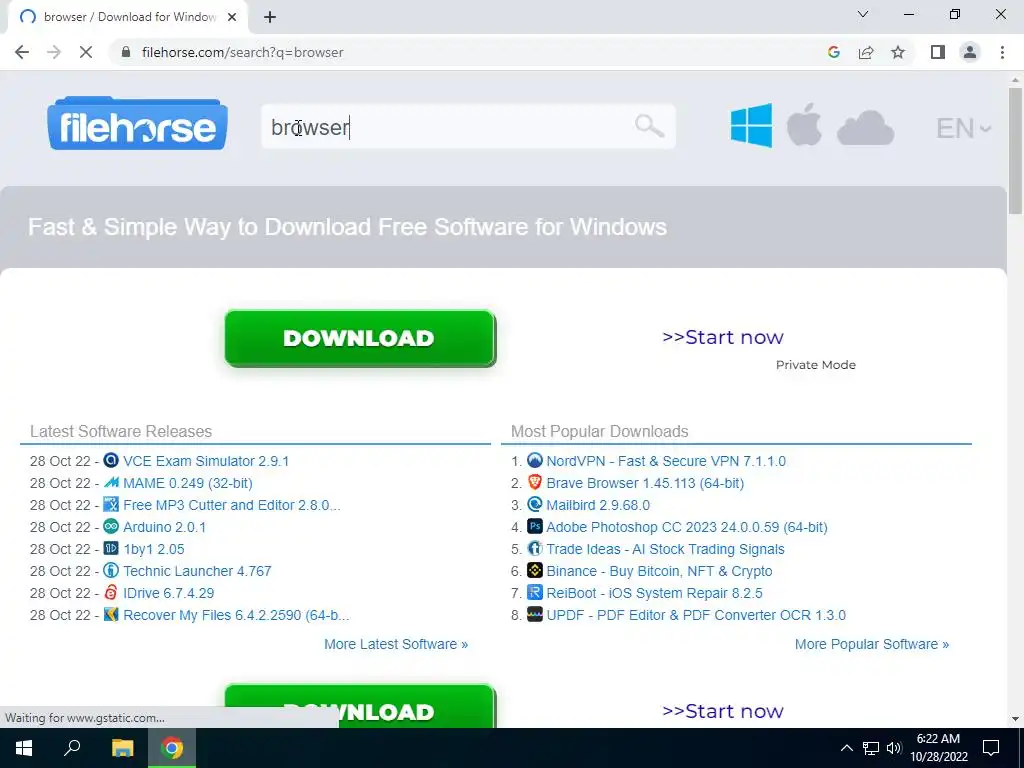Open the Chrome profile avatar
The width and height of the screenshot is (1024, 768).
tap(970, 52)
